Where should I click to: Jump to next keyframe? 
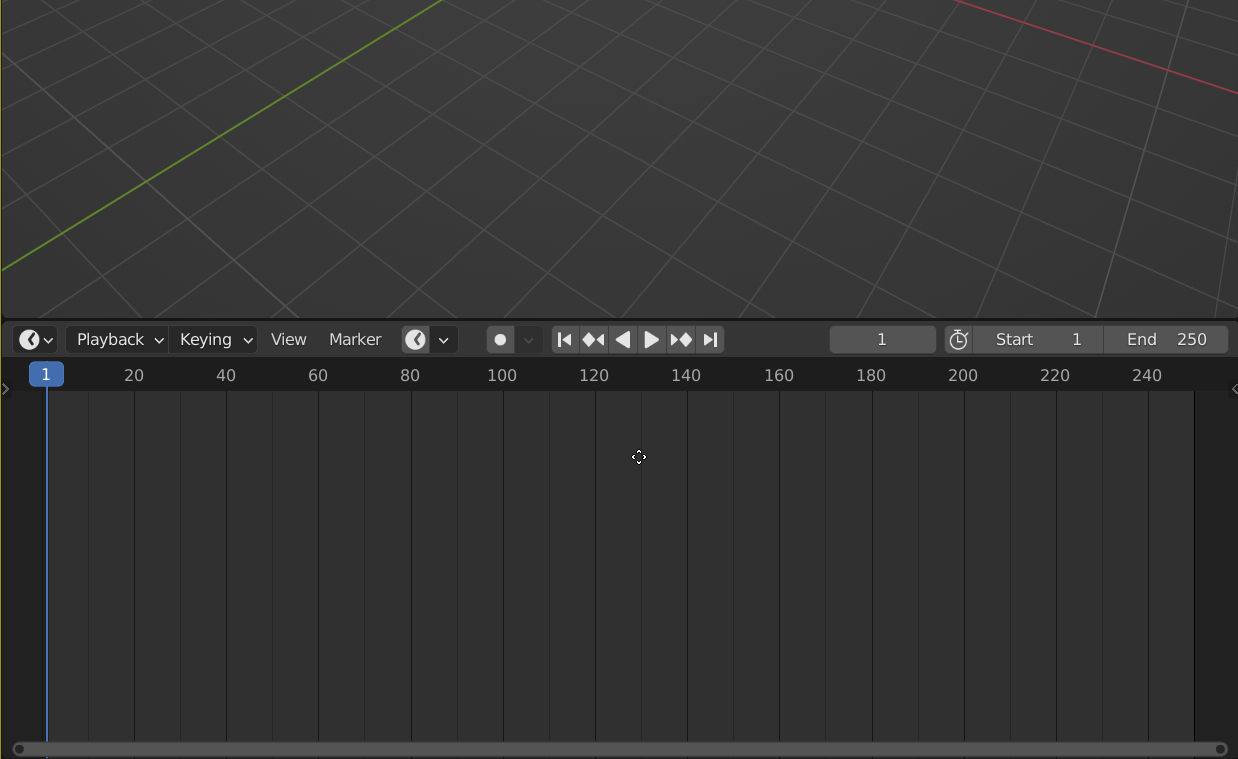[681, 340]
